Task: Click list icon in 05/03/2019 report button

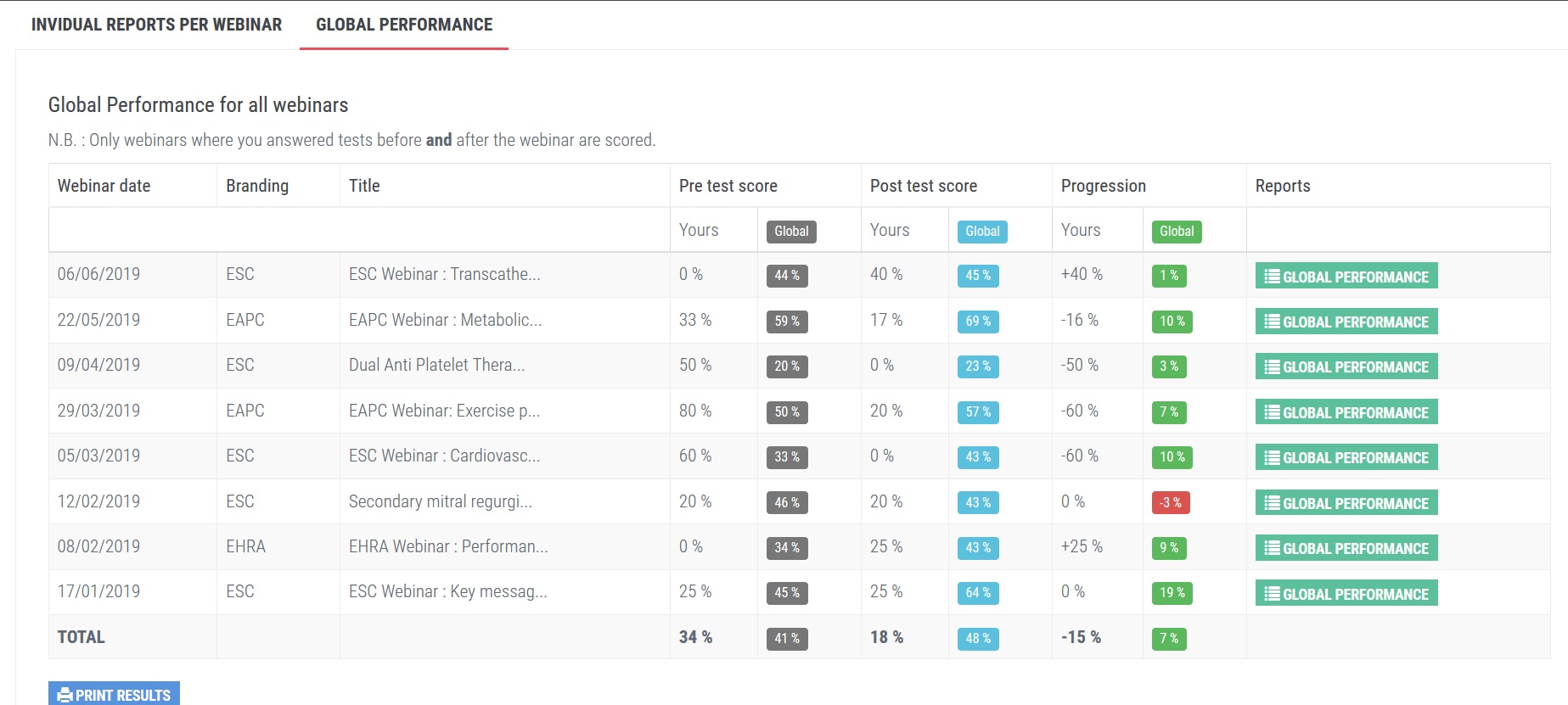Action: pos(1272,457)
